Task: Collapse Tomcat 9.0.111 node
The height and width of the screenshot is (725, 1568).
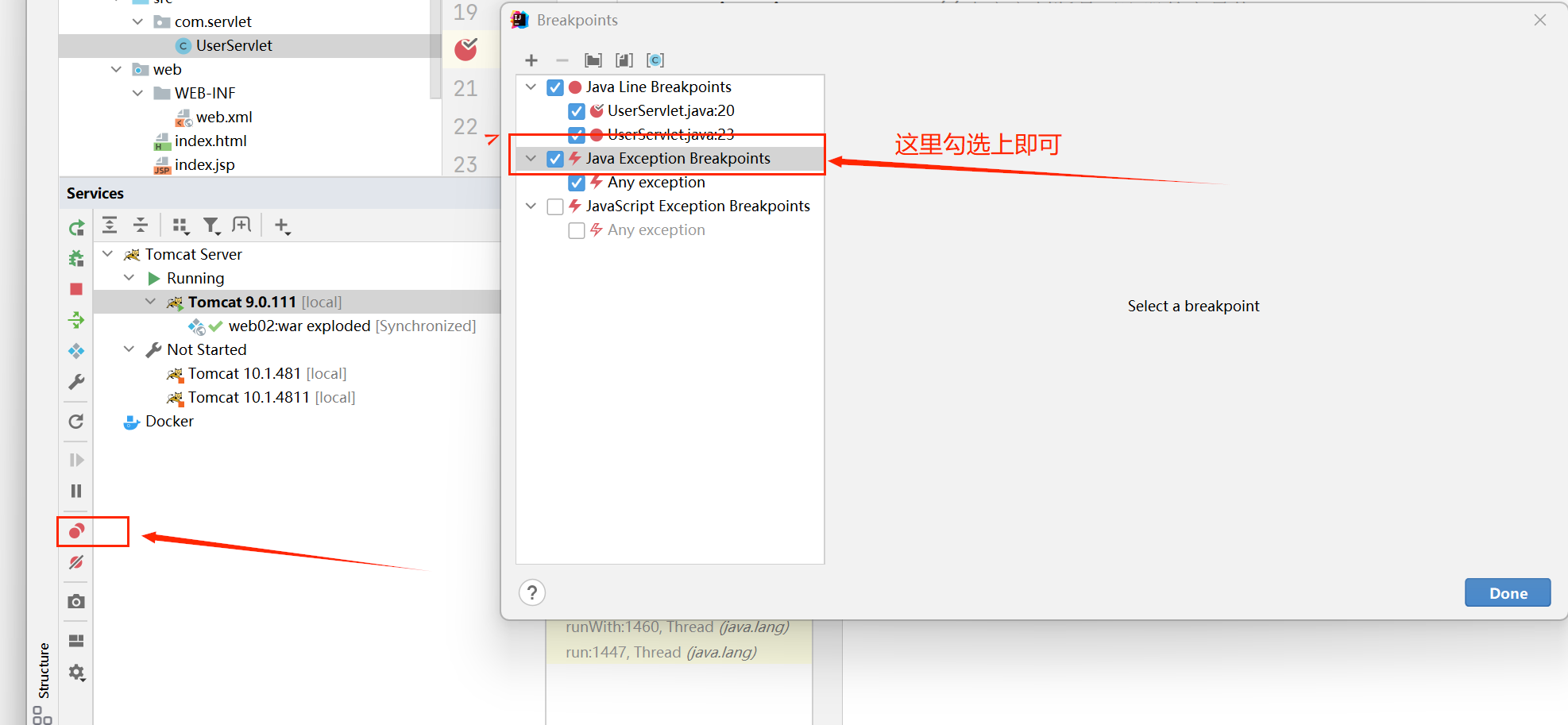Action: [x=151, y=302]
